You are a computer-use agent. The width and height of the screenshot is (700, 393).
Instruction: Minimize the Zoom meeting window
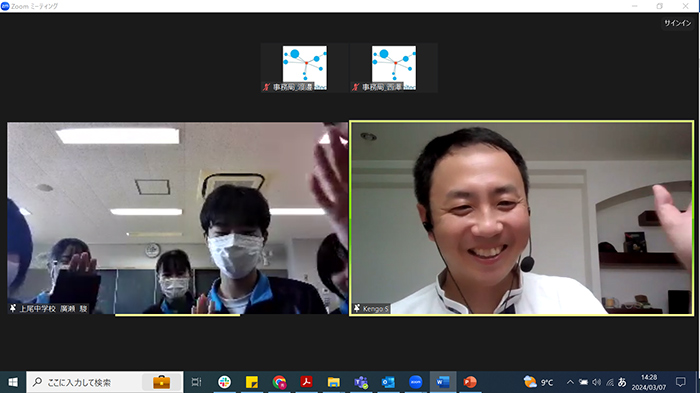(x=635, y=6)
